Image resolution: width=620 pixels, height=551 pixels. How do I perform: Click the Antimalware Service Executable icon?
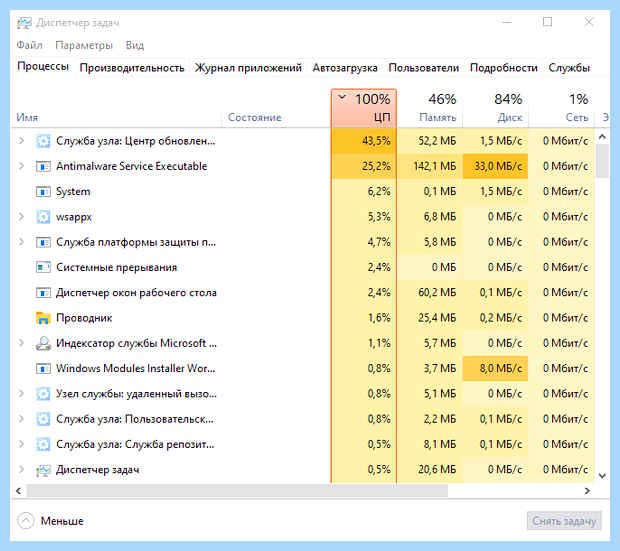[x=43, y=166]
